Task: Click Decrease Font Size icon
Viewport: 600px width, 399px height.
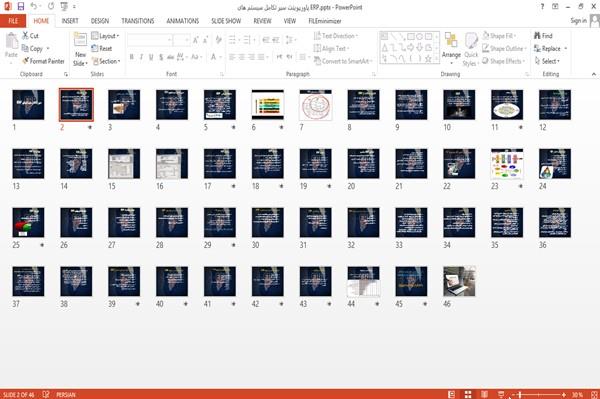Action: point(206,40)
